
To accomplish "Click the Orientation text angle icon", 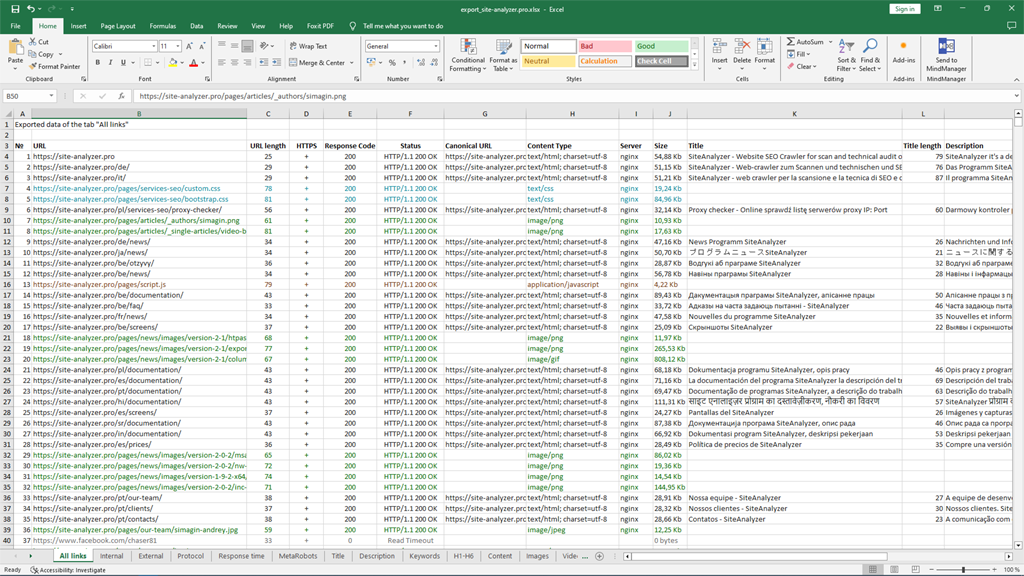I will [264, 46].
